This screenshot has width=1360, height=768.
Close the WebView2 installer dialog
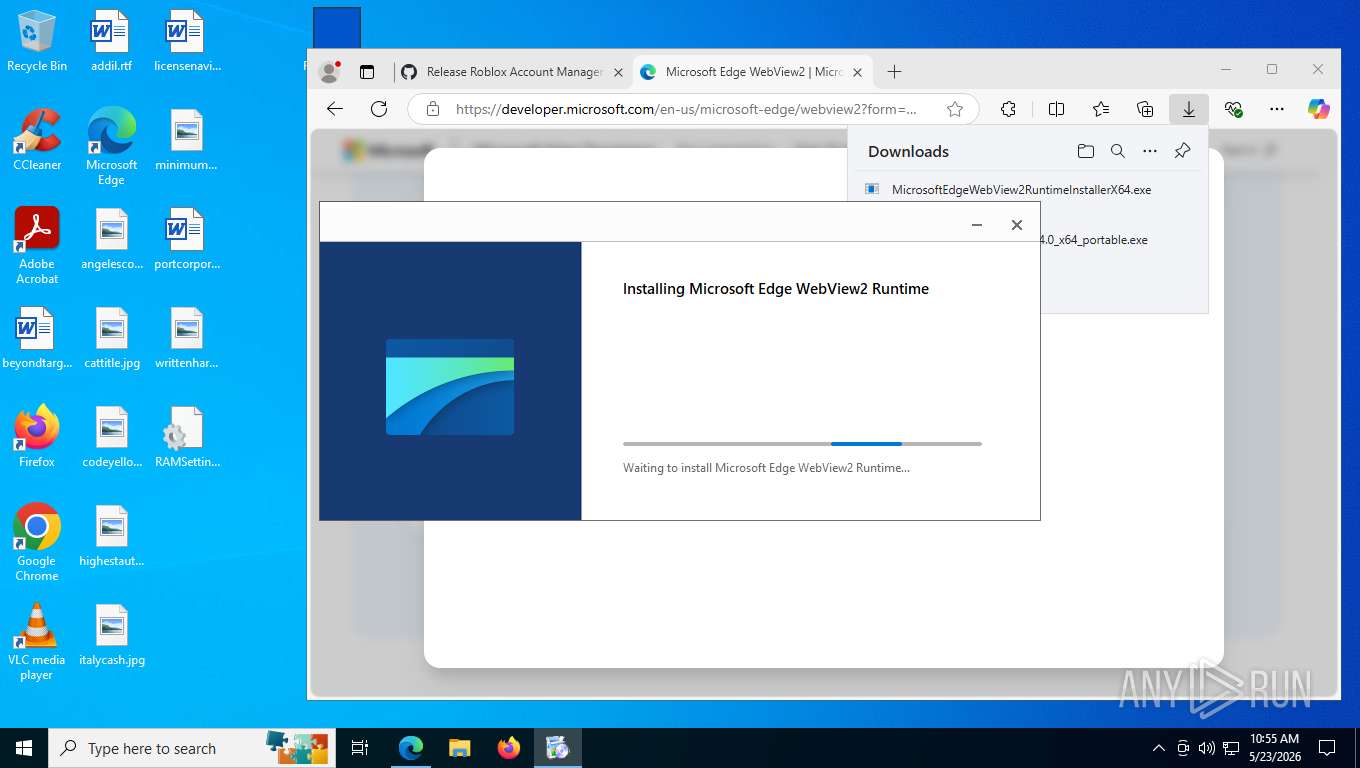pyautogui.click(x=1017, y=225)
